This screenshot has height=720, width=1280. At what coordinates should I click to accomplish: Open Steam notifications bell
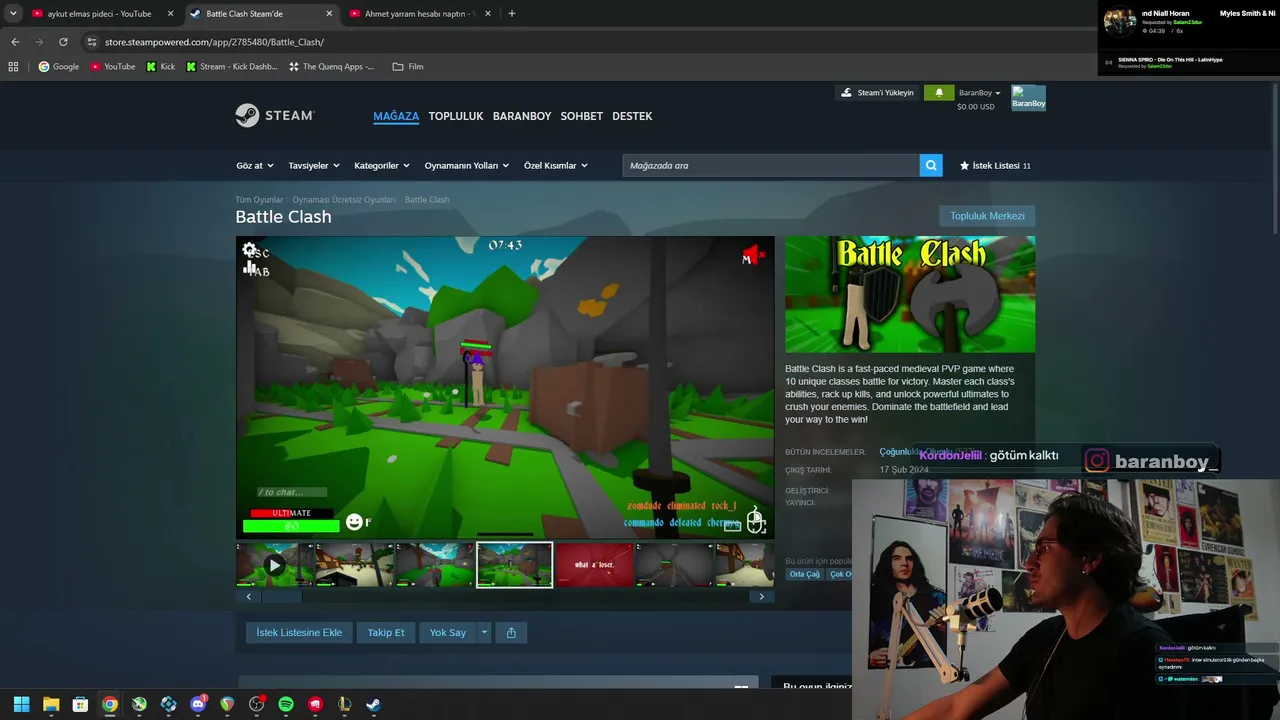[x=939, y=93]
